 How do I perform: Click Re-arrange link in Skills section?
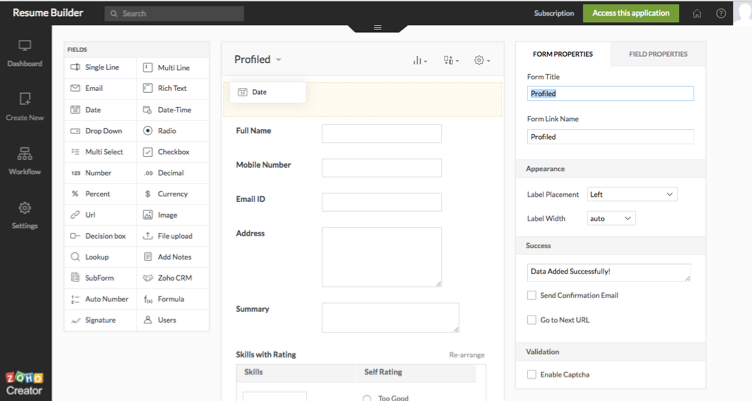pyautogui.click(x=466, y=355)
